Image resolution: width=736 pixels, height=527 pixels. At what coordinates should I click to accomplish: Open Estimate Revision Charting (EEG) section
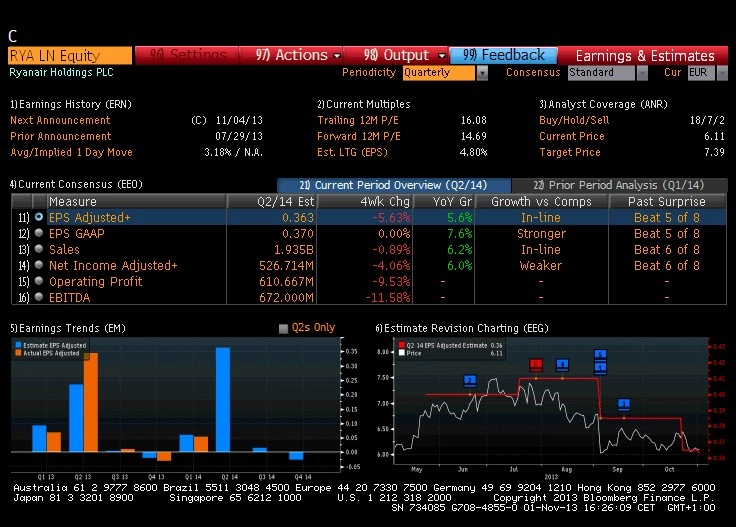[x=462, y=328]
